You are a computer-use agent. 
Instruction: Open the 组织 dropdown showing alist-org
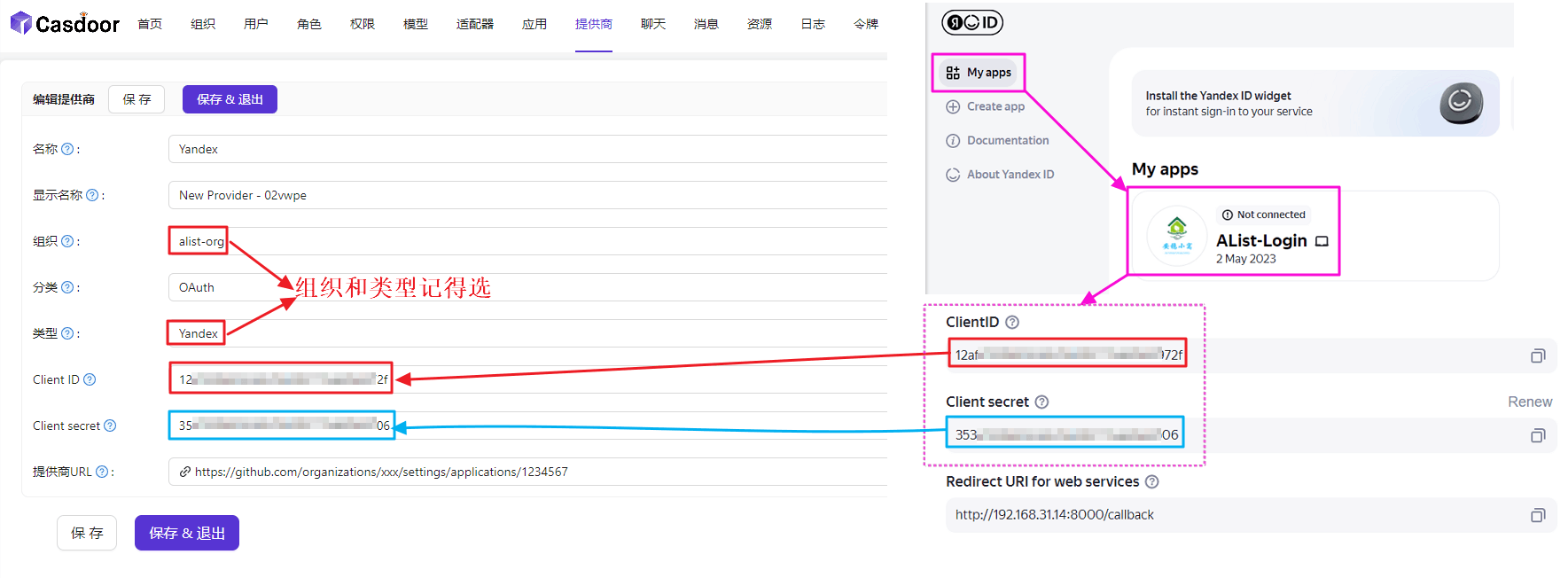pyautogui.click(x=527, y=241)
